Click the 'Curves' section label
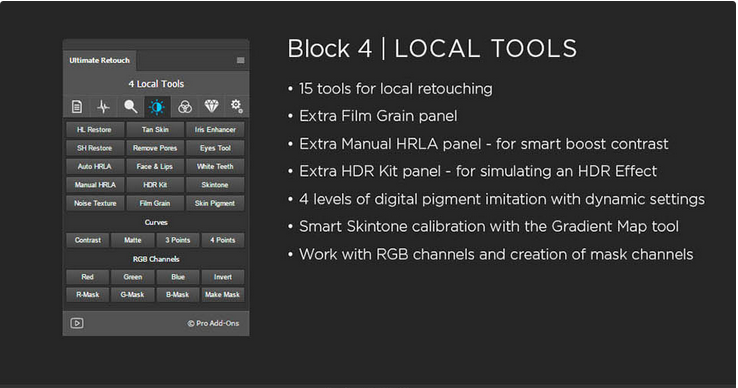 click(x=156, y=222)
